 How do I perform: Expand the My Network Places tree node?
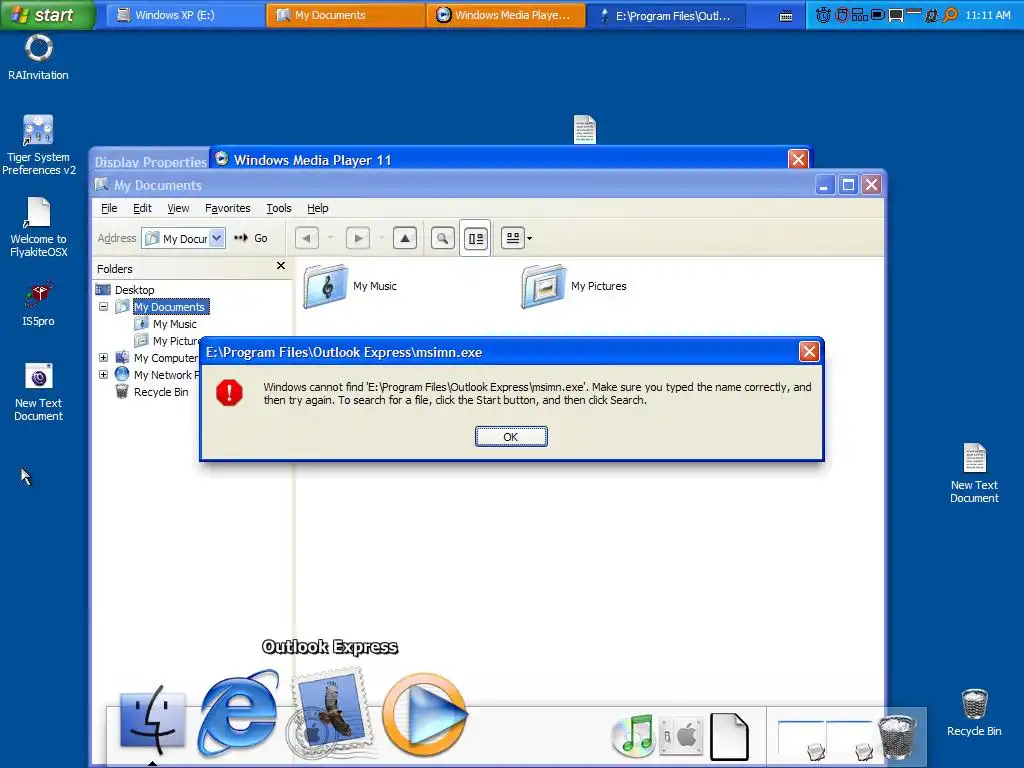click(103, 375)
